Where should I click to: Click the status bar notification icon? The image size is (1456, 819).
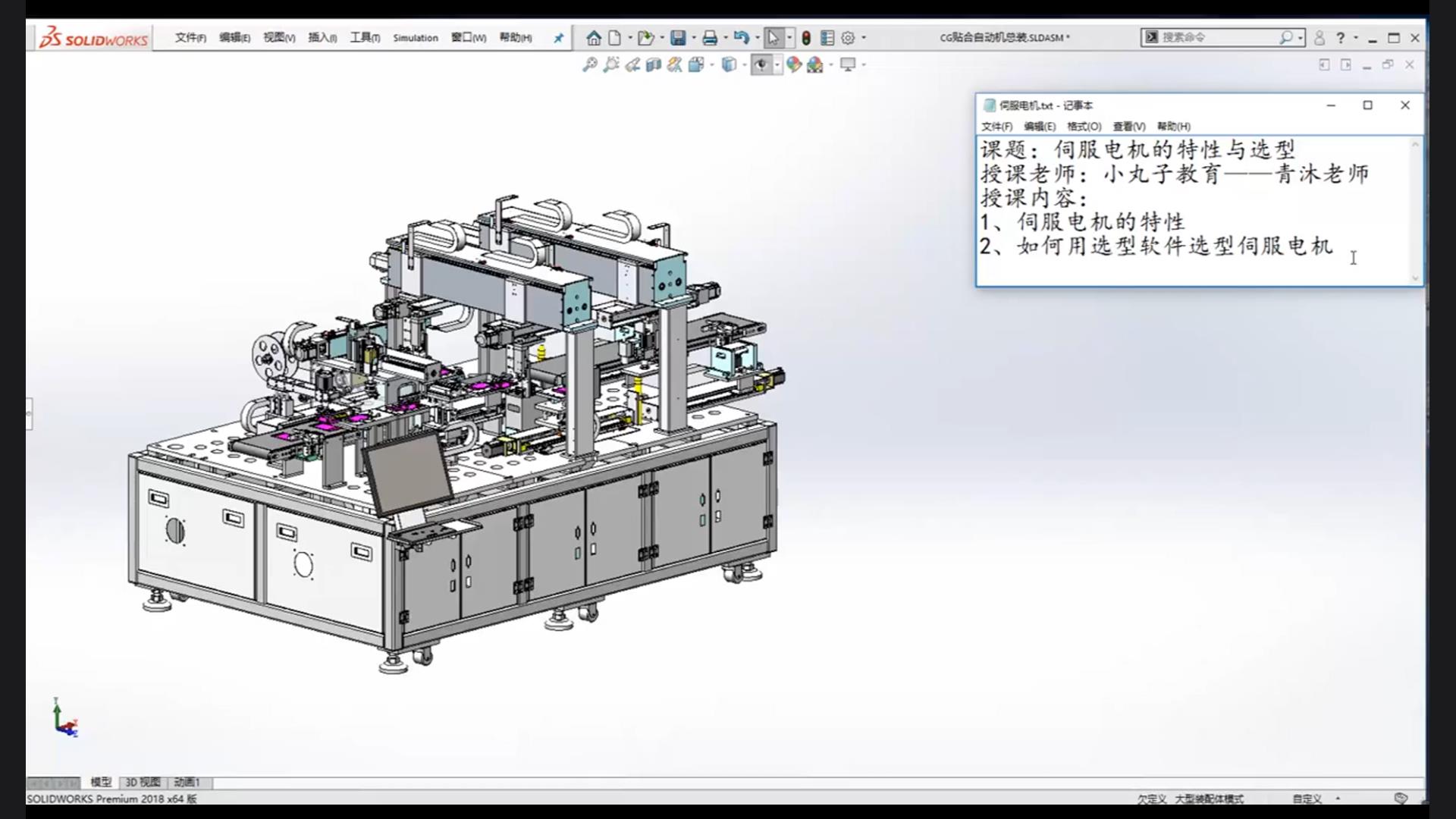tap(1401, 799)
